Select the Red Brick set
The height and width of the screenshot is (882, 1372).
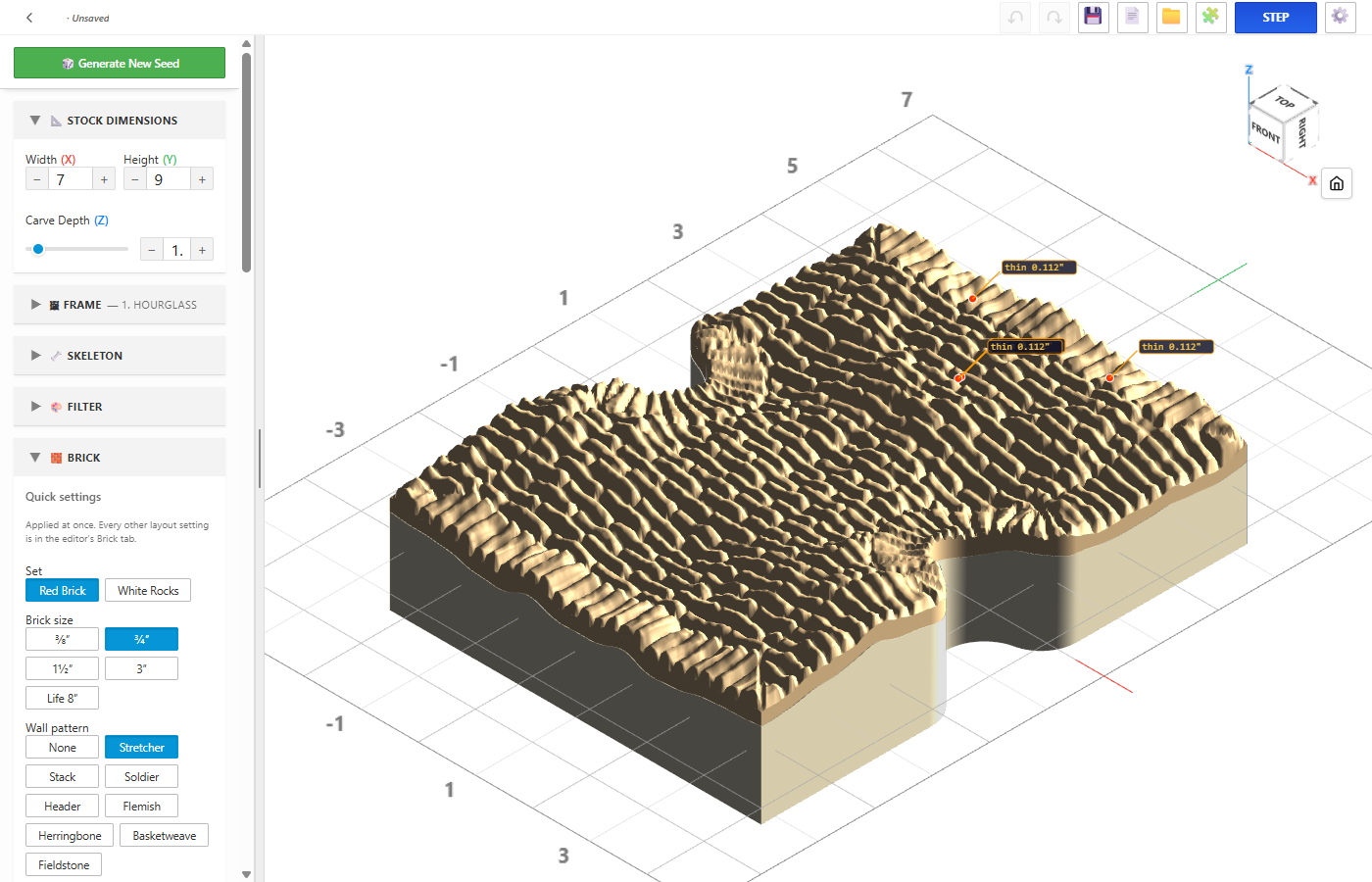(63, 590)
